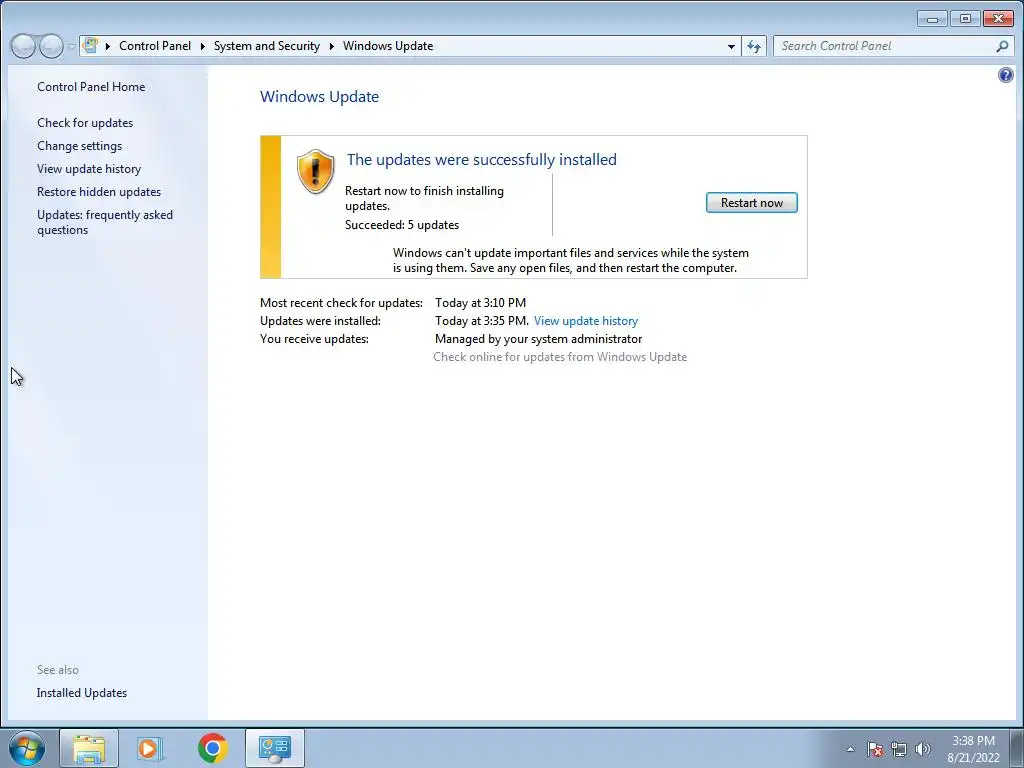Open the recent pages dropdown next to Forward
Screen dimensions: 1024x768
[71, 47]
